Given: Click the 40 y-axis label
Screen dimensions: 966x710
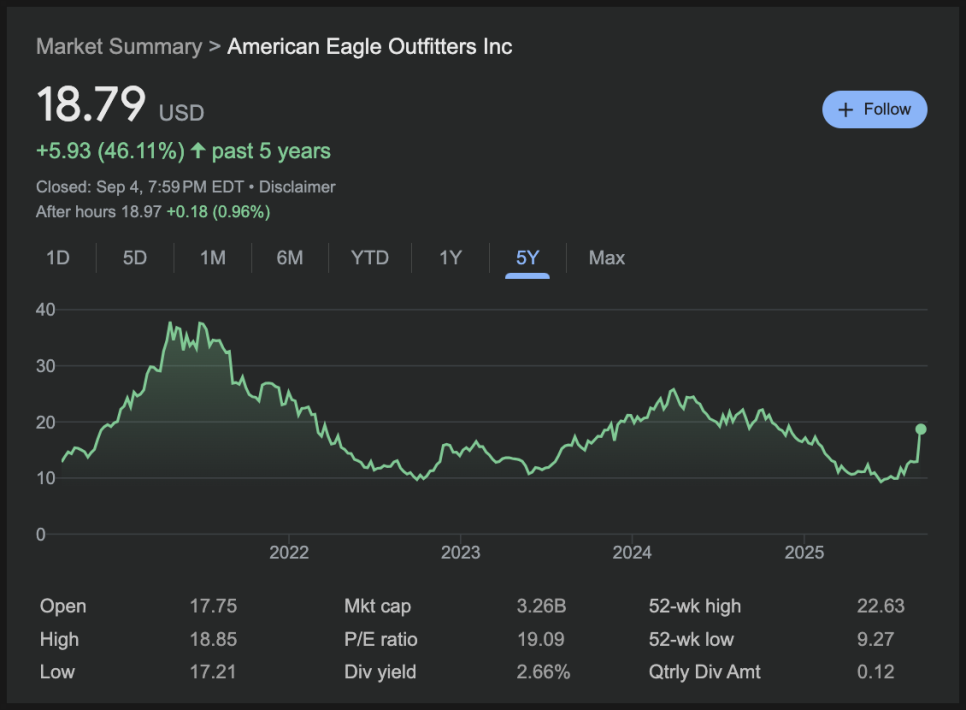Looking at the screenshot, I should [x=46, y=309].
